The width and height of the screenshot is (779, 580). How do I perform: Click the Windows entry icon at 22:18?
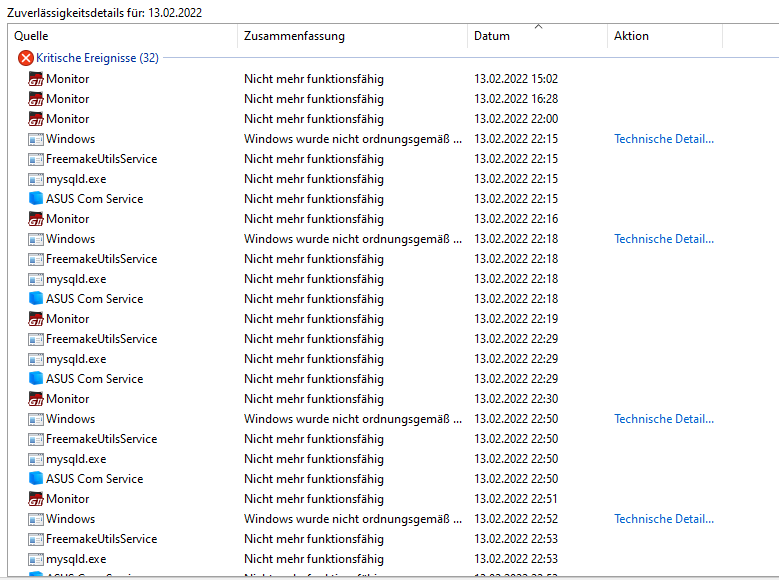(36, 239)
